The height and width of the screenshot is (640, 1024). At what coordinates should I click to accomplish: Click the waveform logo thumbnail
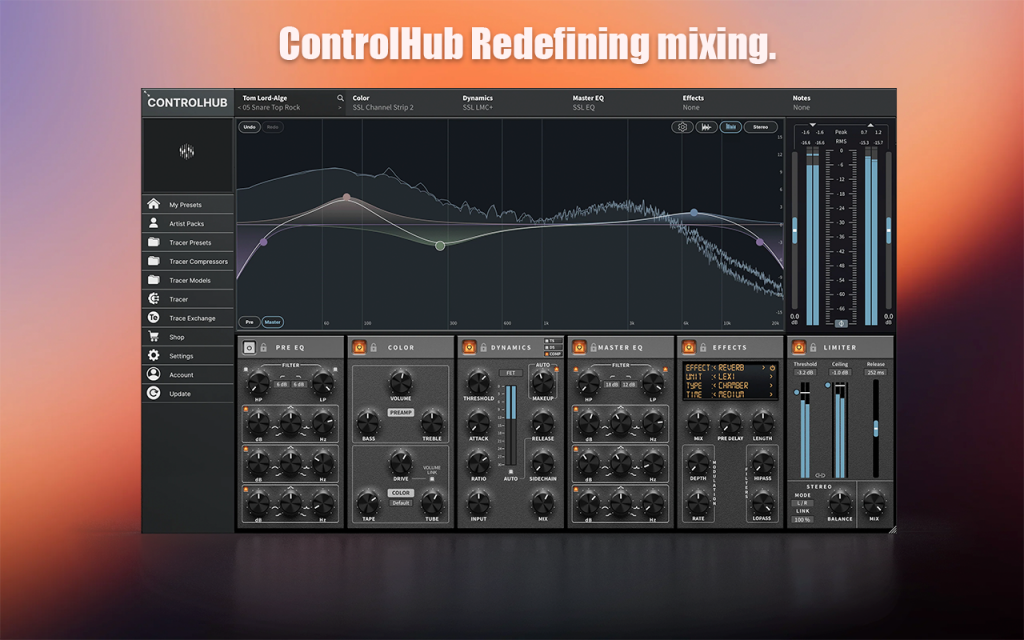(187, 152)
